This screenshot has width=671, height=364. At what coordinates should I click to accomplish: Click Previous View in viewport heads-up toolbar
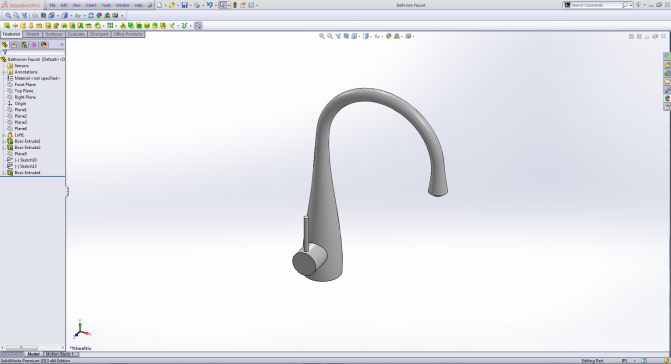[x=338, y=36]
